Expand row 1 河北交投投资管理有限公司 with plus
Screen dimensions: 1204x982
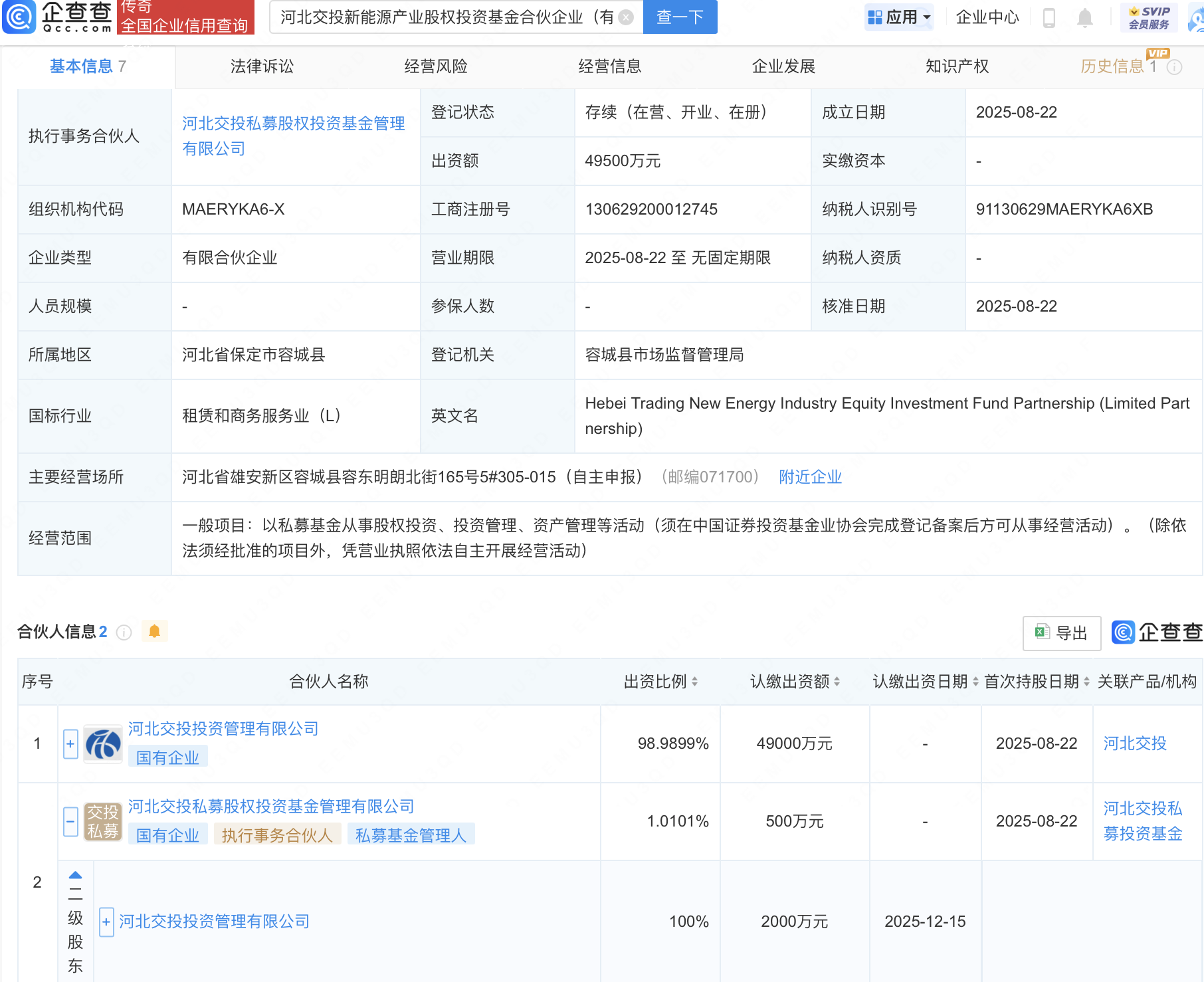coord(70,744)
